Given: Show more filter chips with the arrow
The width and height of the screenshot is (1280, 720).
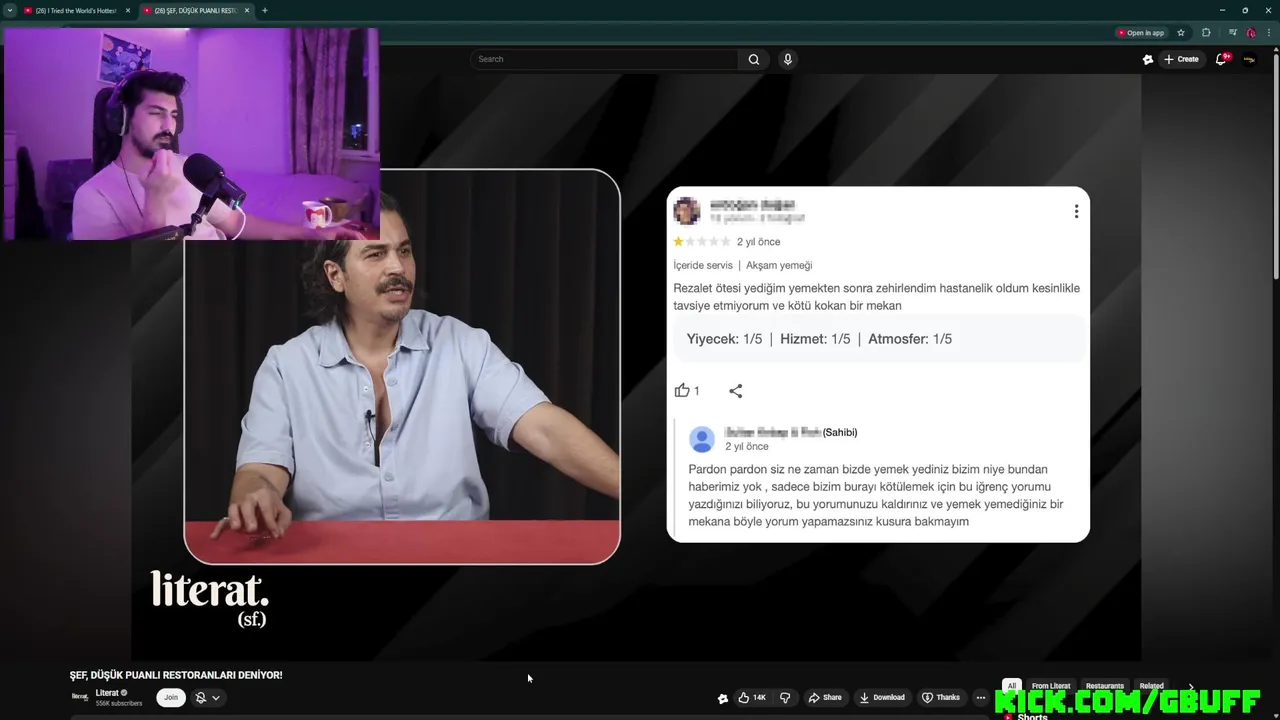Looking at the screenshot, I should click(x=1191, y=686).
